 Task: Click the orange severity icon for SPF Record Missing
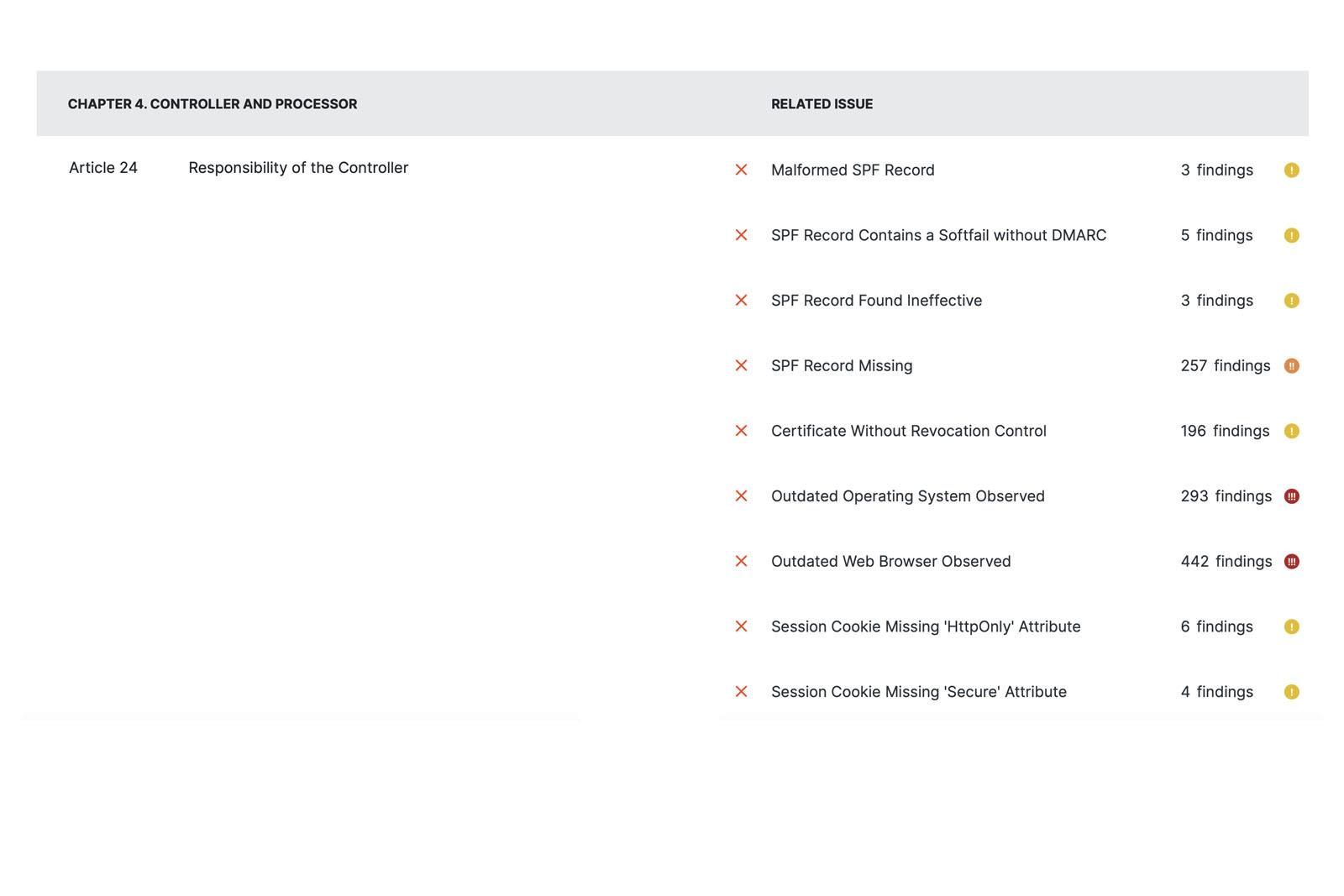pos(1292,365)
